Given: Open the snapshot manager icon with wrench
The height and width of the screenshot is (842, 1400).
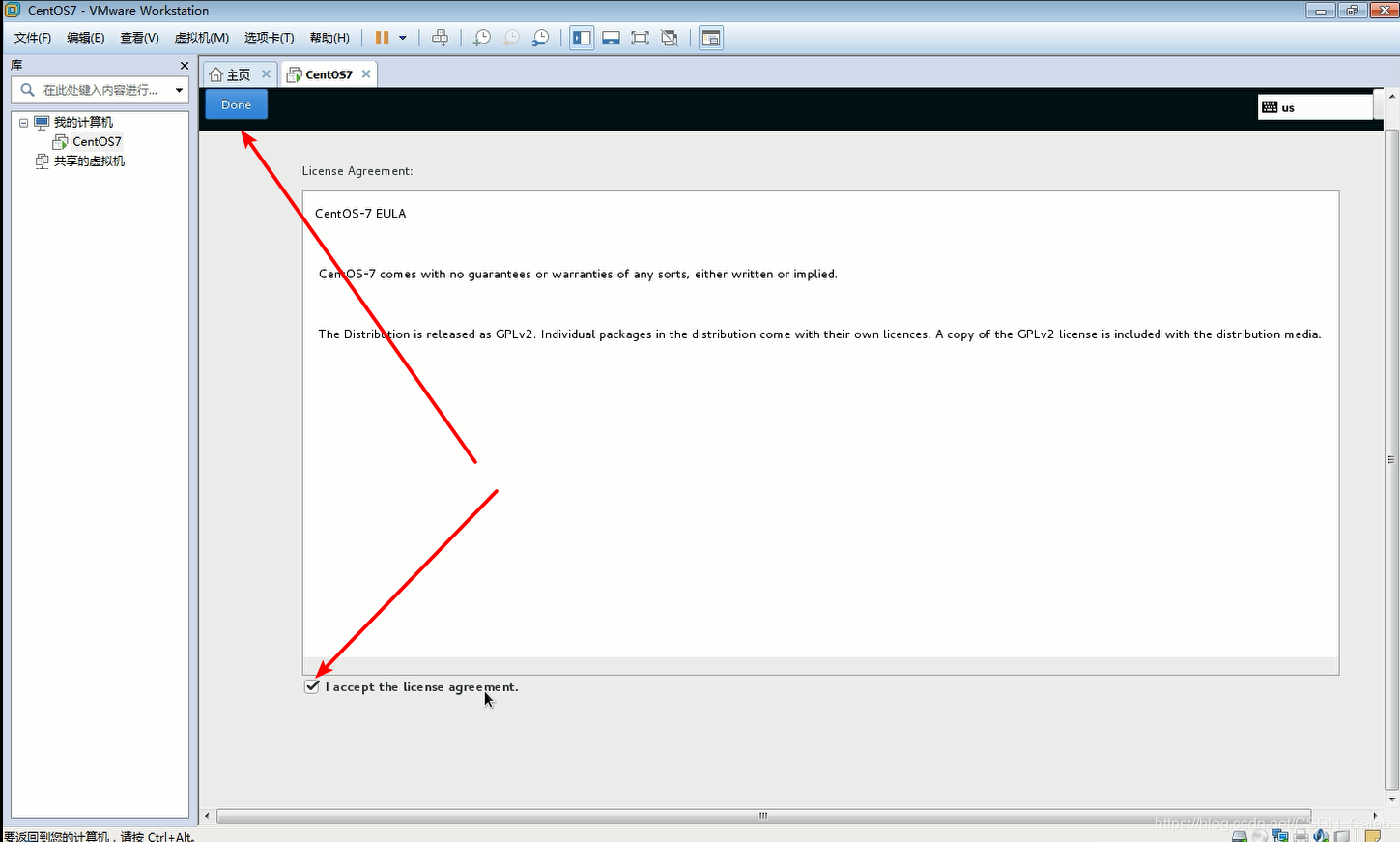Looking at the screenshot, I should 541,38.
